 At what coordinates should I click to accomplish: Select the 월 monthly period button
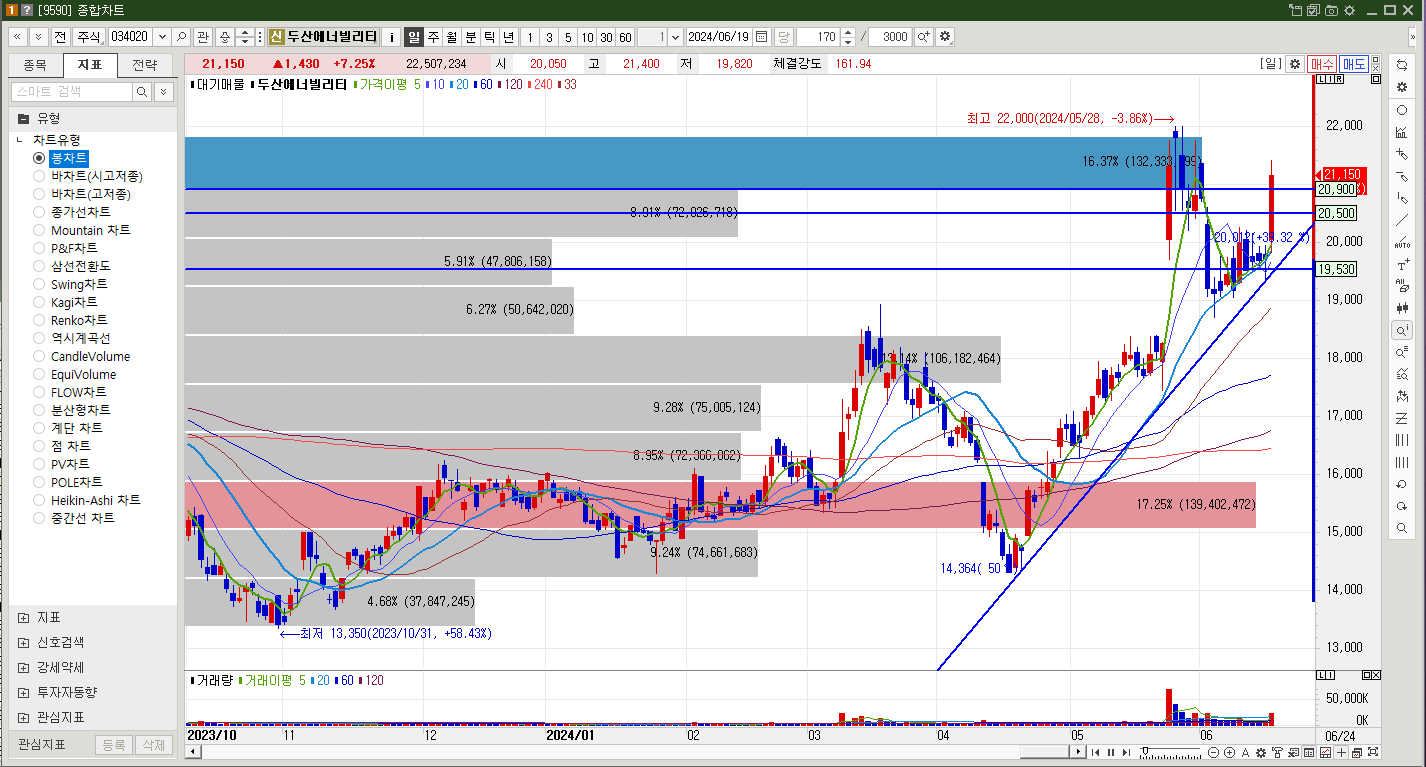click(x=451, y=36)
